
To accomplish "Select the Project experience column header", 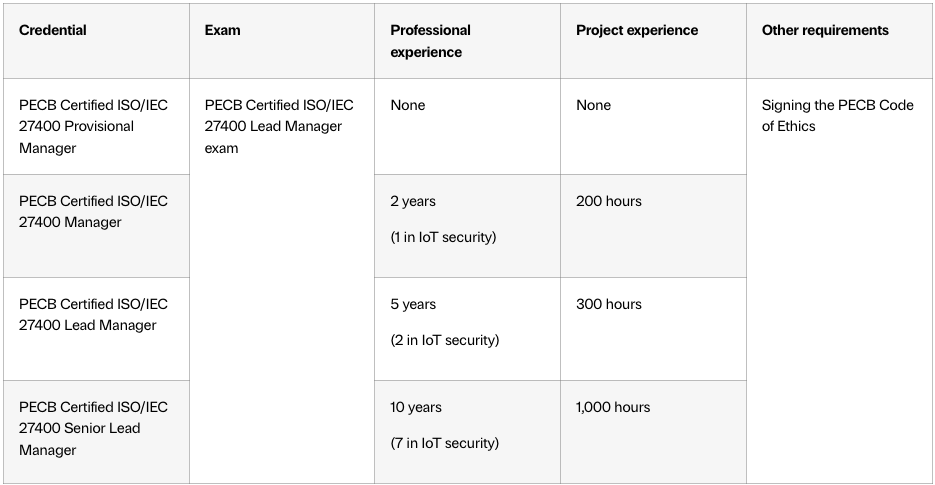I will [639, 30].
